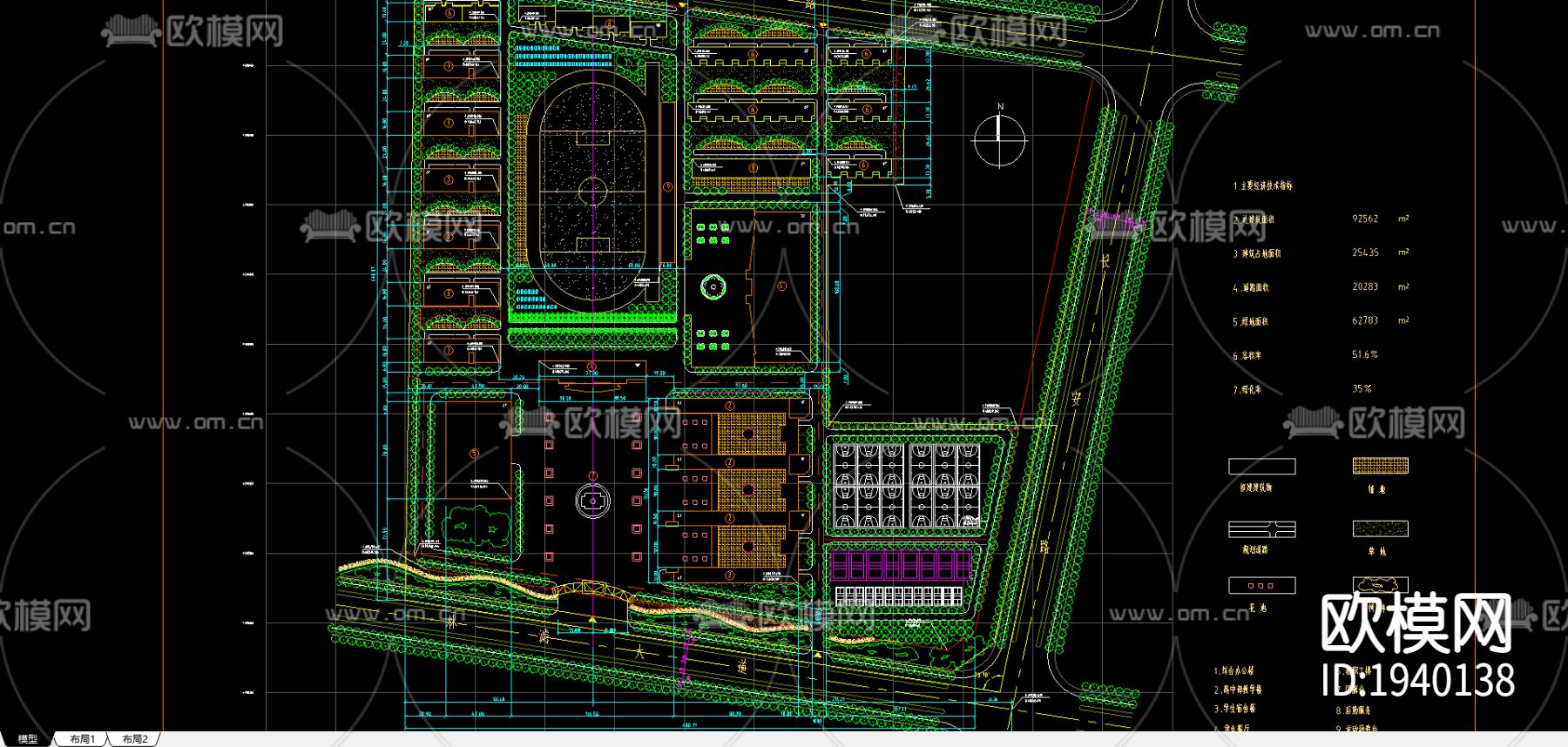Select the plaza's central fountain symbol
The width and height of the screenshot is (1568, 747).
592,501
